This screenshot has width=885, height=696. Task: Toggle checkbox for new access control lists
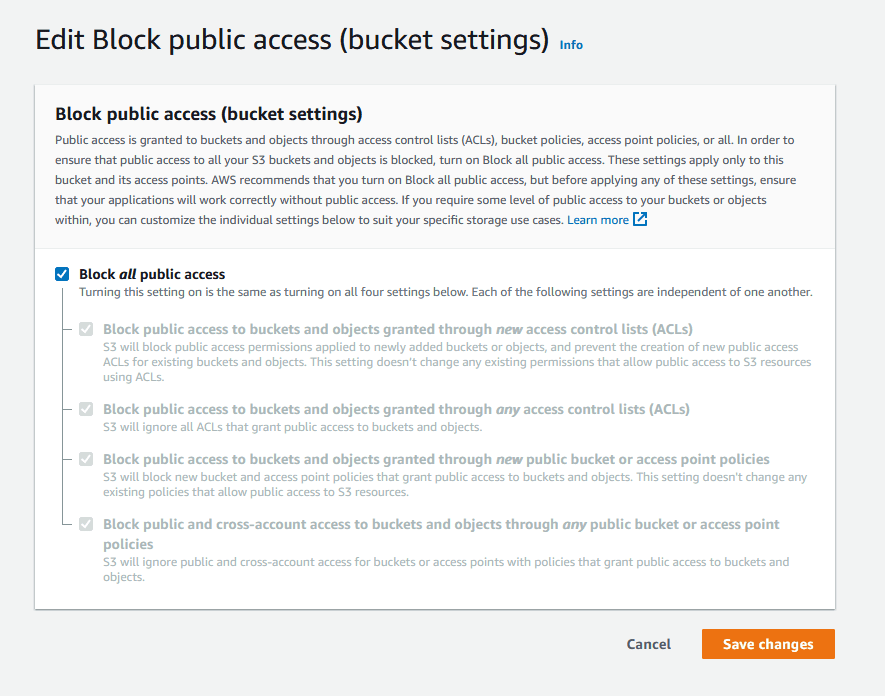(x=86, y=329)
